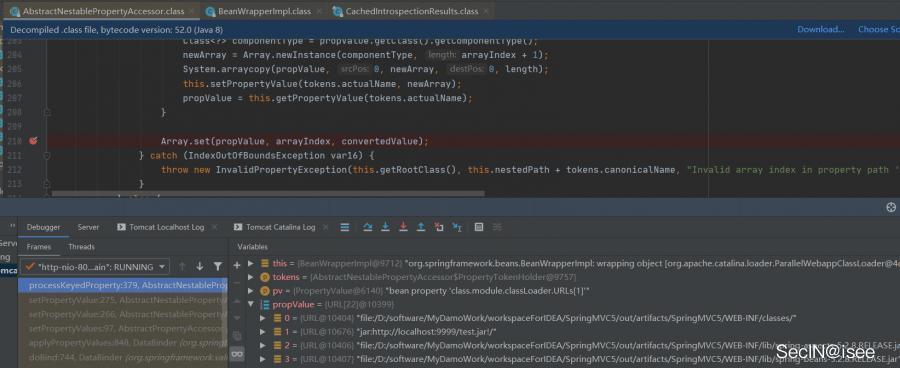Select the Frames sub-tab
This screenshot has width=900, height=368.
[x=39, y=247]
